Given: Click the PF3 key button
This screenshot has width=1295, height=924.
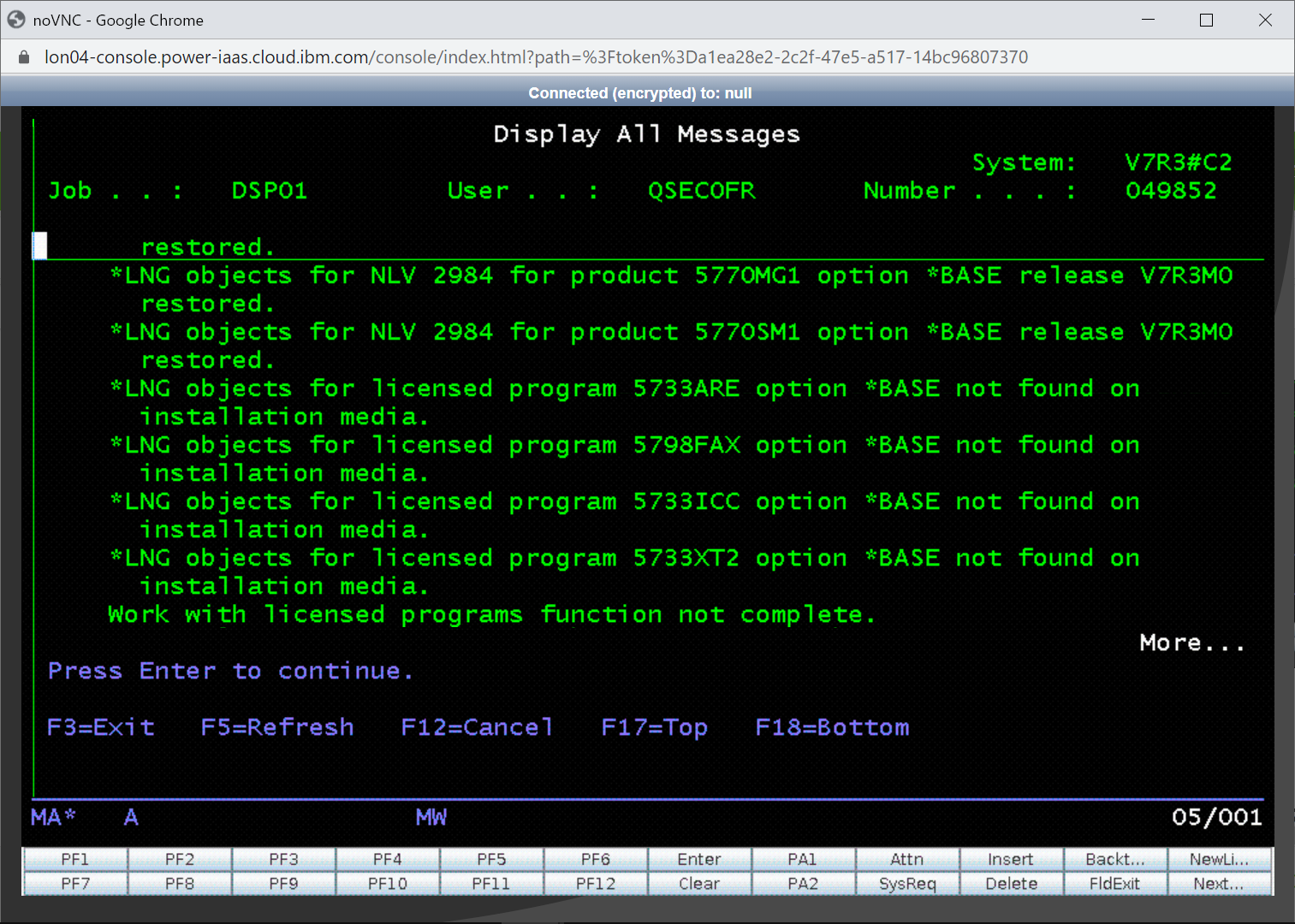Looking at the screenshot, I should pos(283,859).
